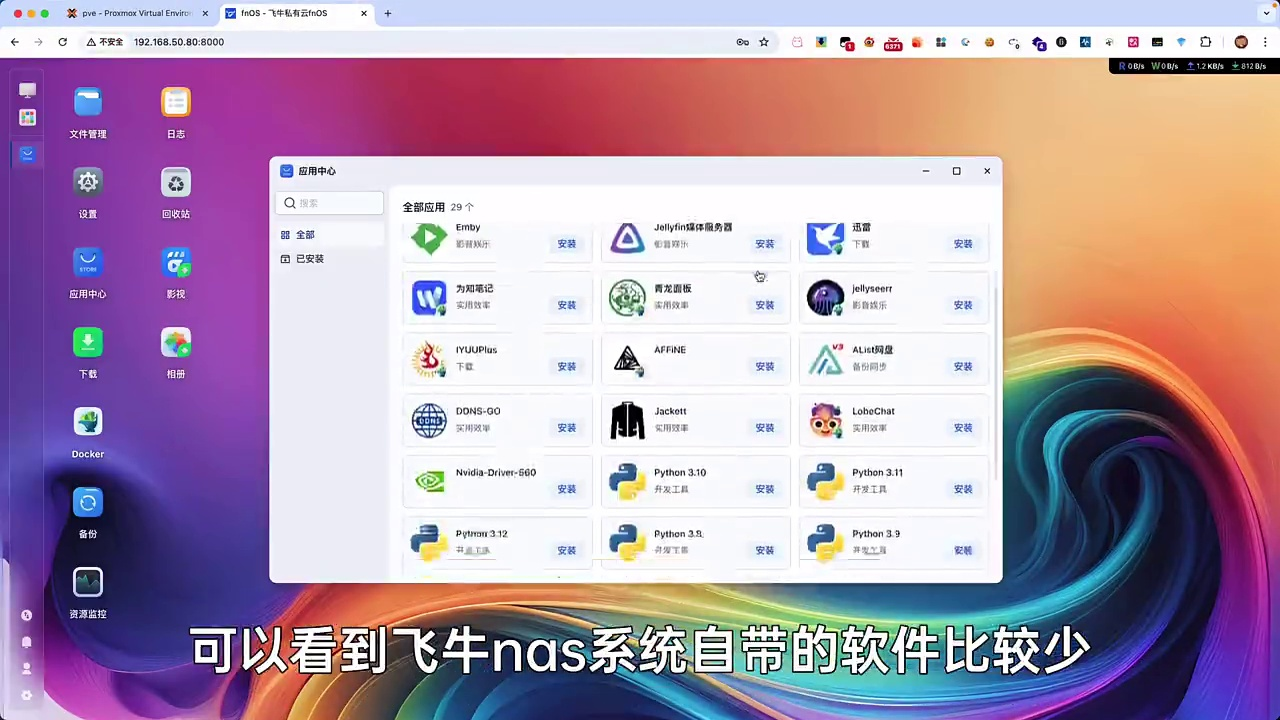
Task: Switch to the pve Proxmox browser tab
Action: tap(137, 13)
